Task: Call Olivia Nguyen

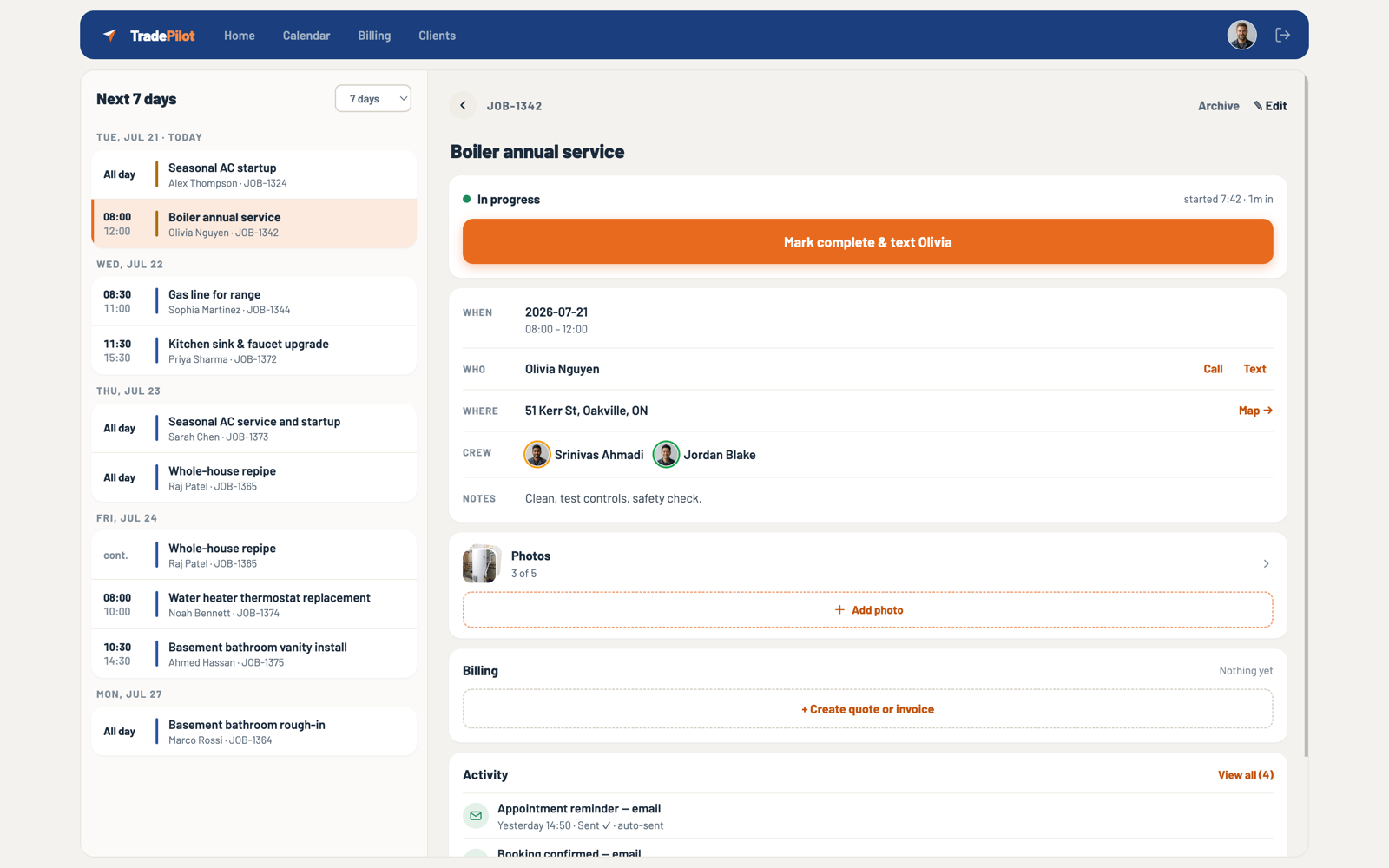Action: click(1213, 369)
